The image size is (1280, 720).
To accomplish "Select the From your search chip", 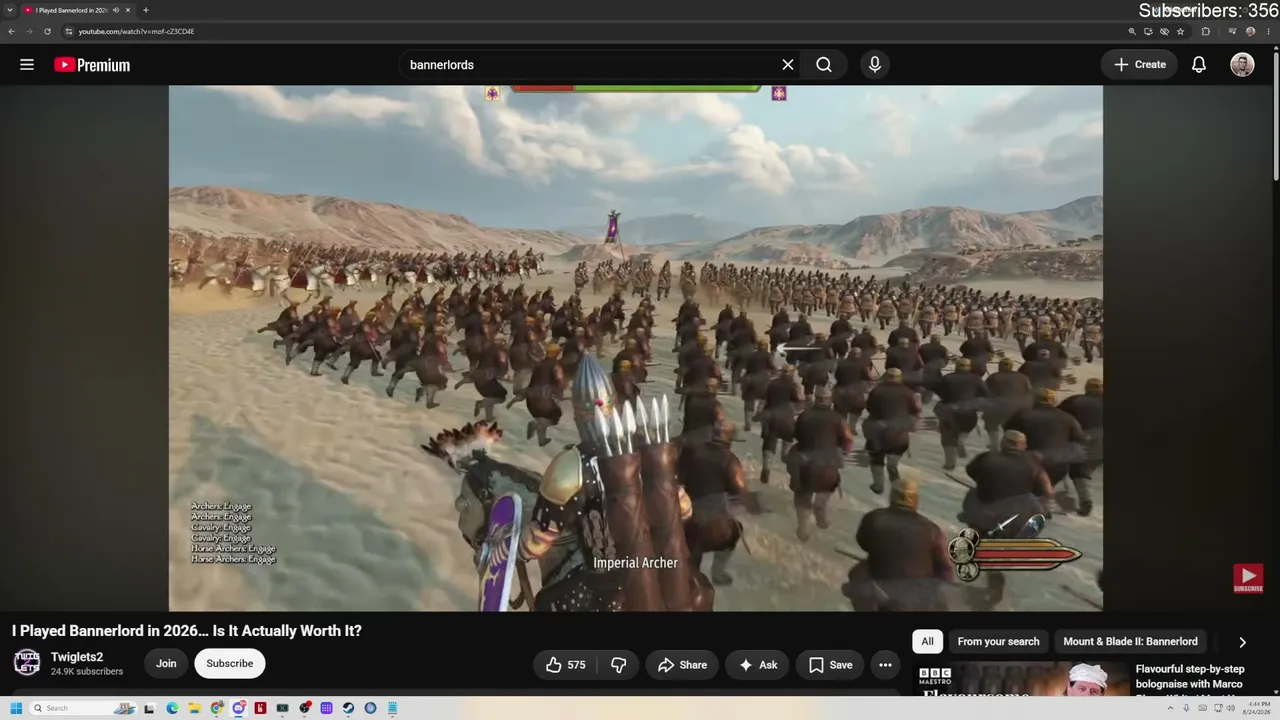I will [x=998, y=642].
